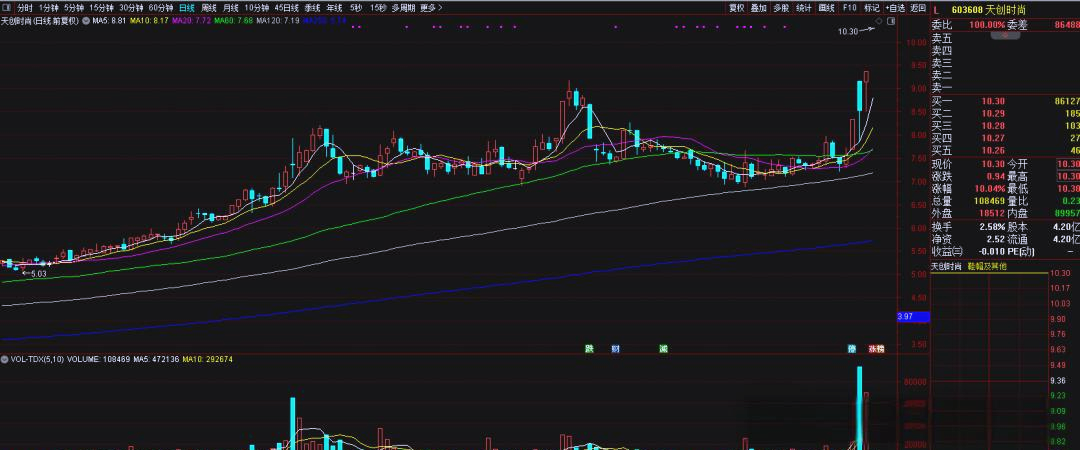The width and height of the screenshot is (1080, 450).
Task: Click the 总量 value 108469
Action: 989,201
